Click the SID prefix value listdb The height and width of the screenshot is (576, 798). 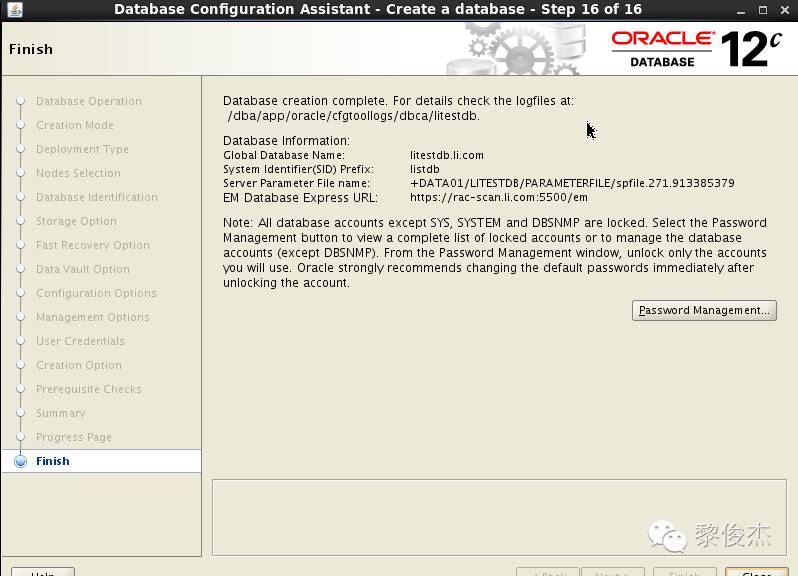click(424, 169)
